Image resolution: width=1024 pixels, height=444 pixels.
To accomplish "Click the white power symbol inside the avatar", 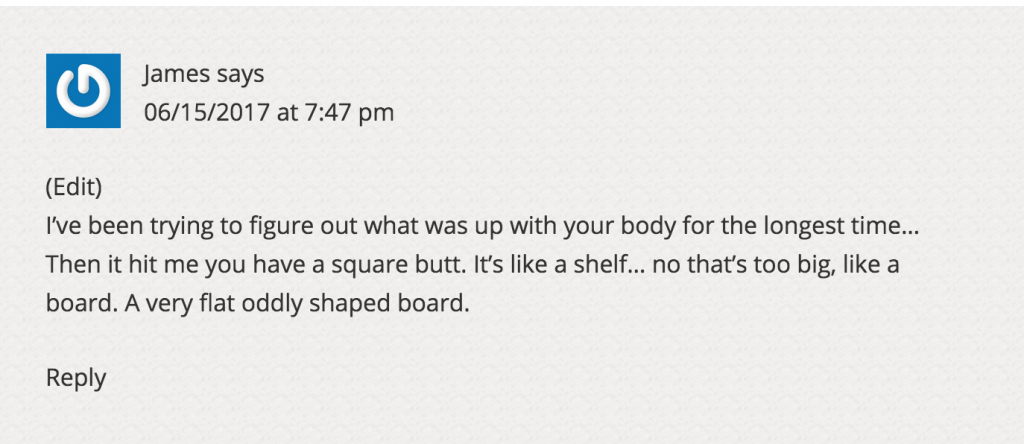I will 83,91.
